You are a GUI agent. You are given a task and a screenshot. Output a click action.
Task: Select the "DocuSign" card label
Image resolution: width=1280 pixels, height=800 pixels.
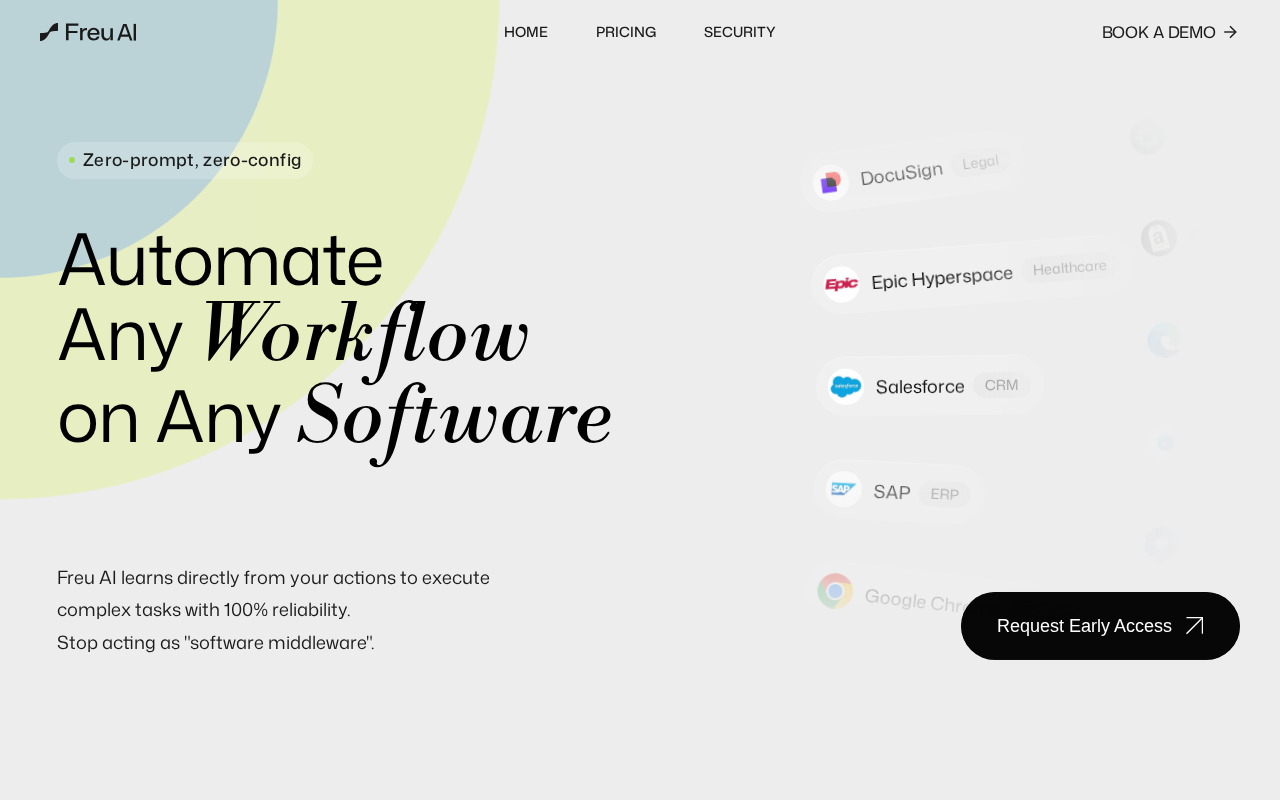coord(901,174)
